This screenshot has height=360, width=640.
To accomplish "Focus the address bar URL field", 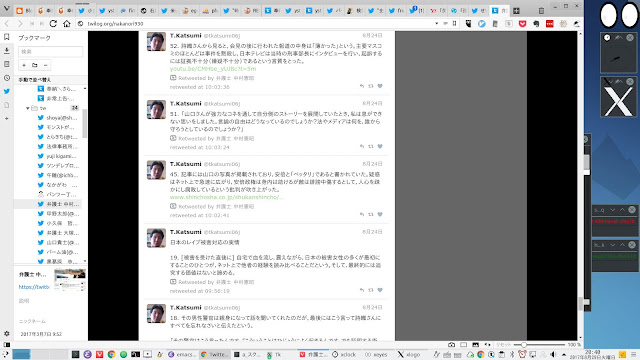I will (x=257, y=24).
